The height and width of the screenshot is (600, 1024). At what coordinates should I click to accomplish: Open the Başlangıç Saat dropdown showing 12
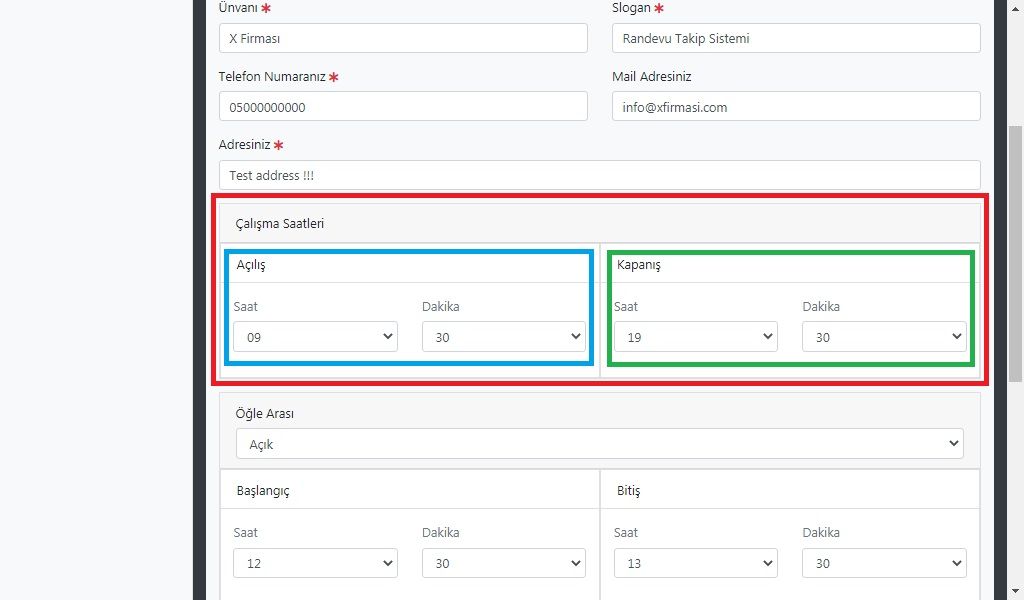pos(315,563)
